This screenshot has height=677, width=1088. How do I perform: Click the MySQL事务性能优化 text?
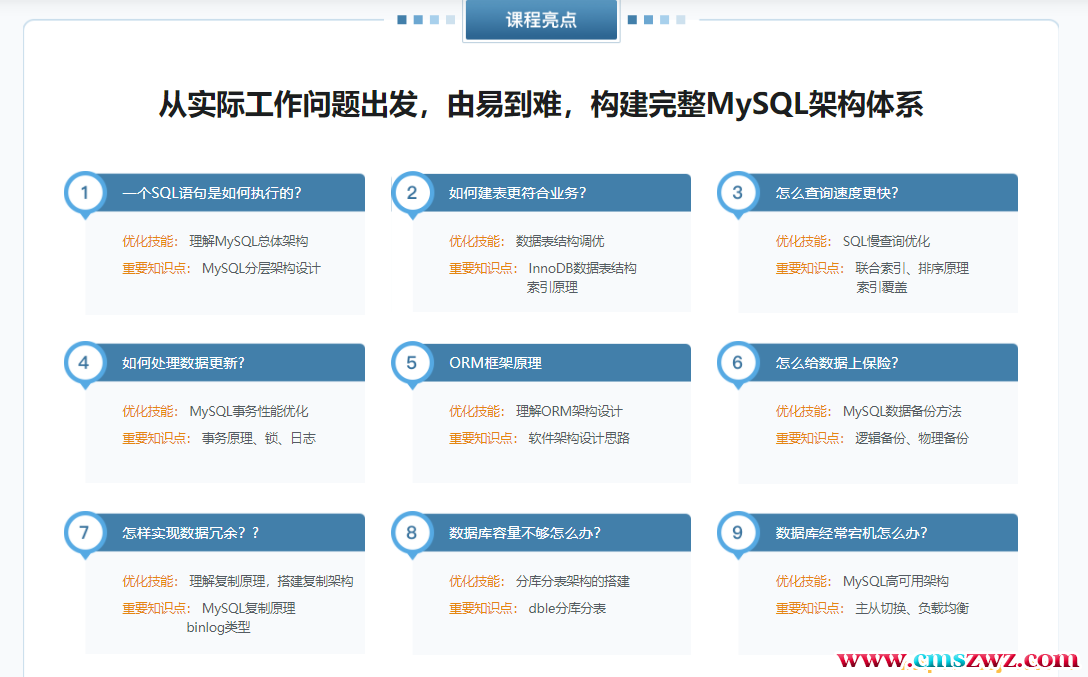[x=249, y=411]
